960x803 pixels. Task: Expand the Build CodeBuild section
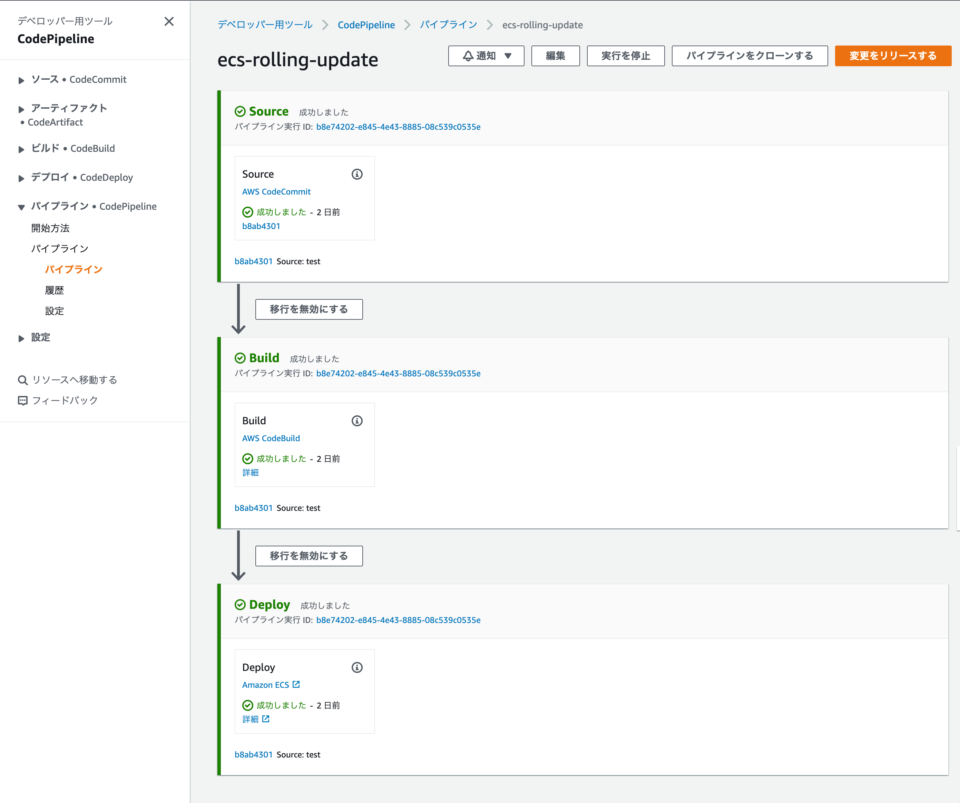tap(21, 149)
